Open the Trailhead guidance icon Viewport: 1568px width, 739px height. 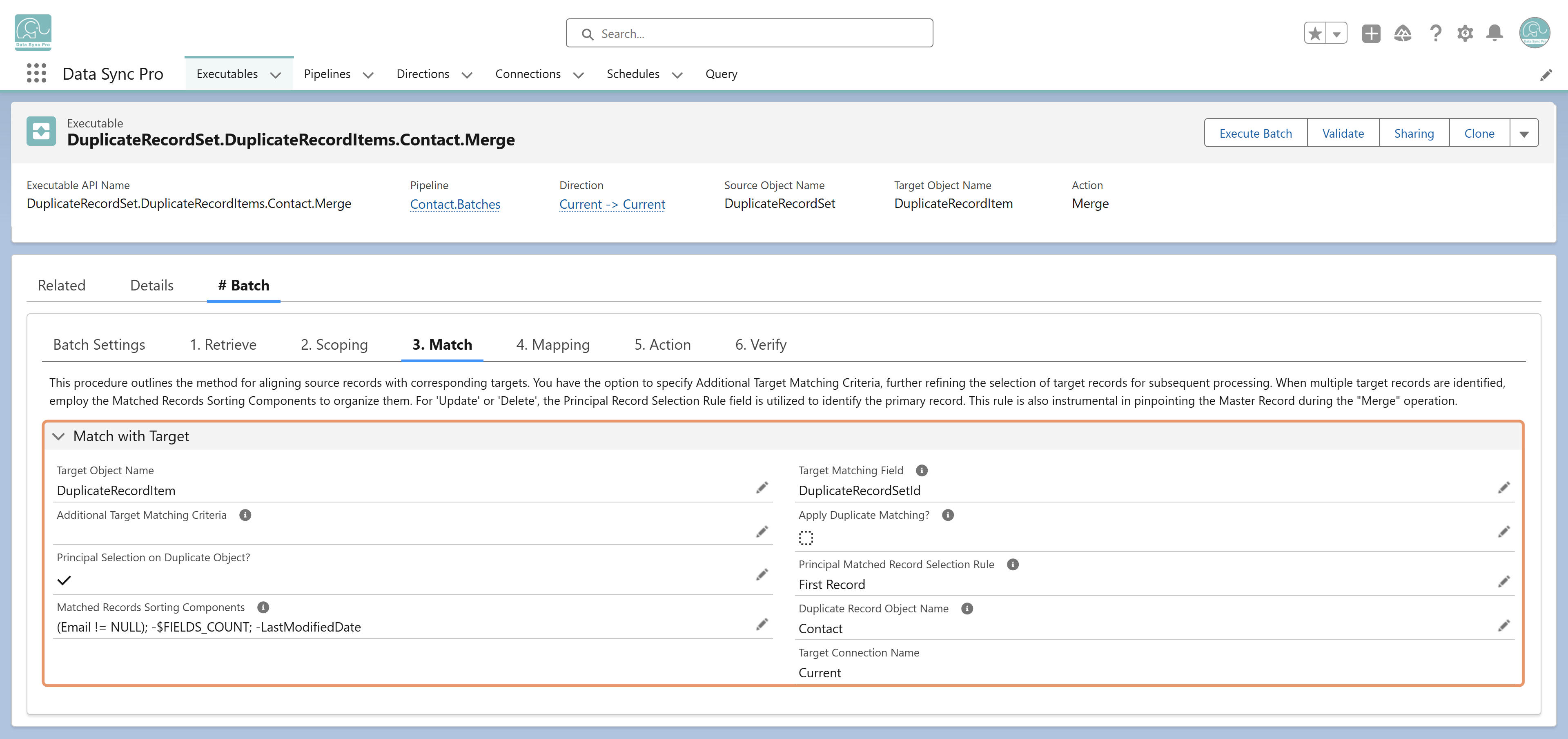(x=1403, y=33)
